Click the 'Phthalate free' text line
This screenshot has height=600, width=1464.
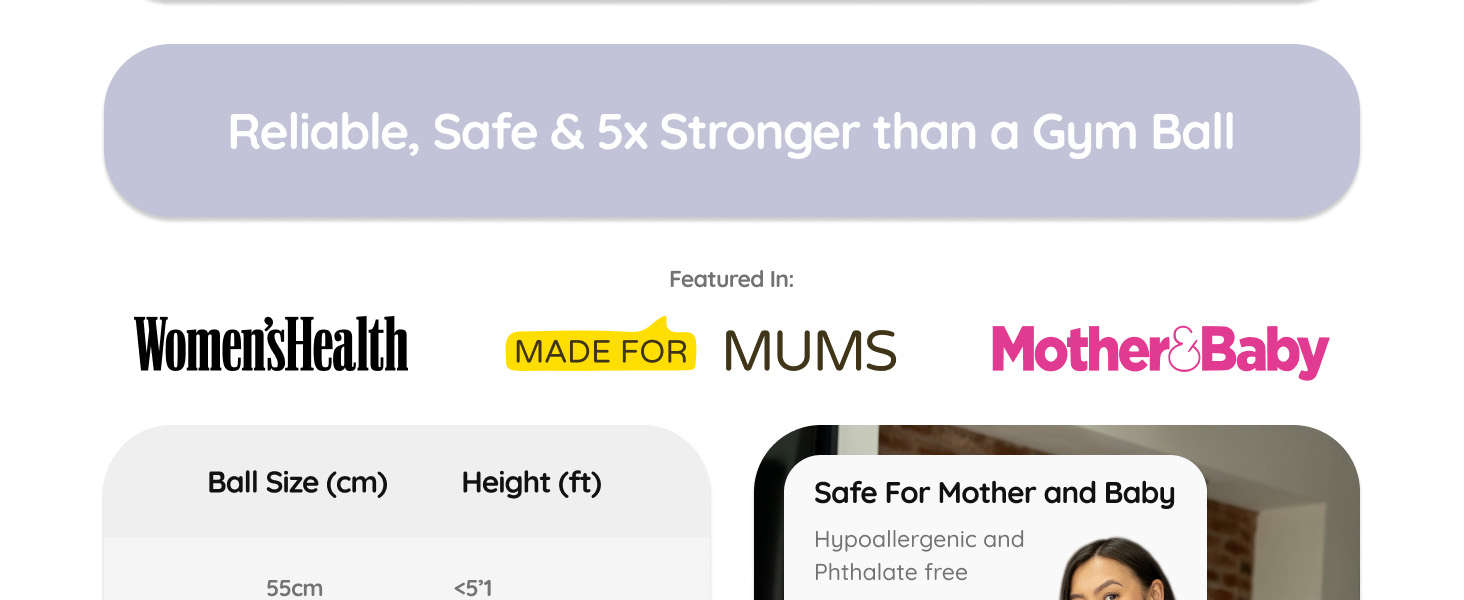click(890, 572)
